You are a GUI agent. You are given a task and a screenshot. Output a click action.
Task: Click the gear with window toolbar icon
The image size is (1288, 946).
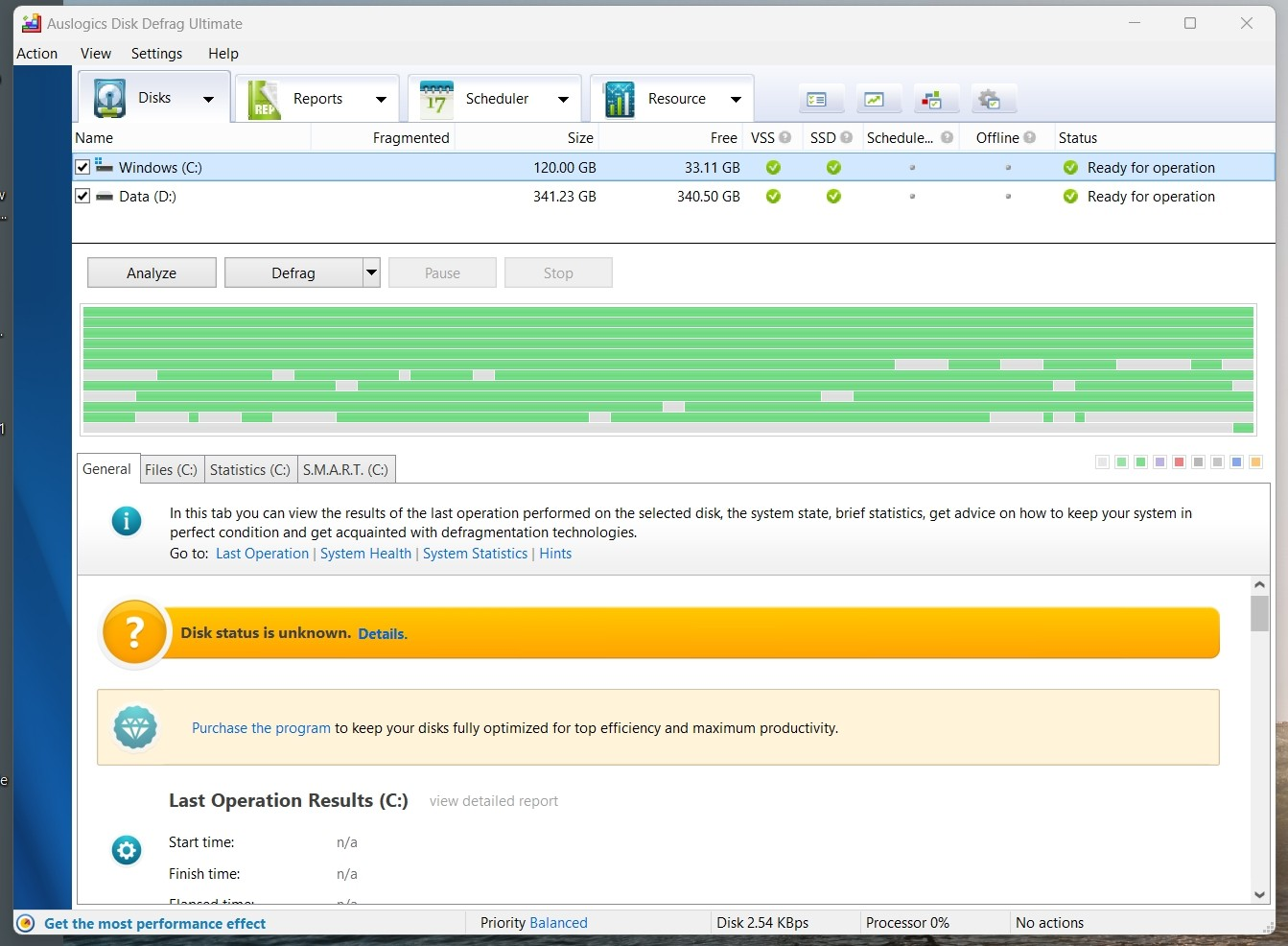point(989,100)
